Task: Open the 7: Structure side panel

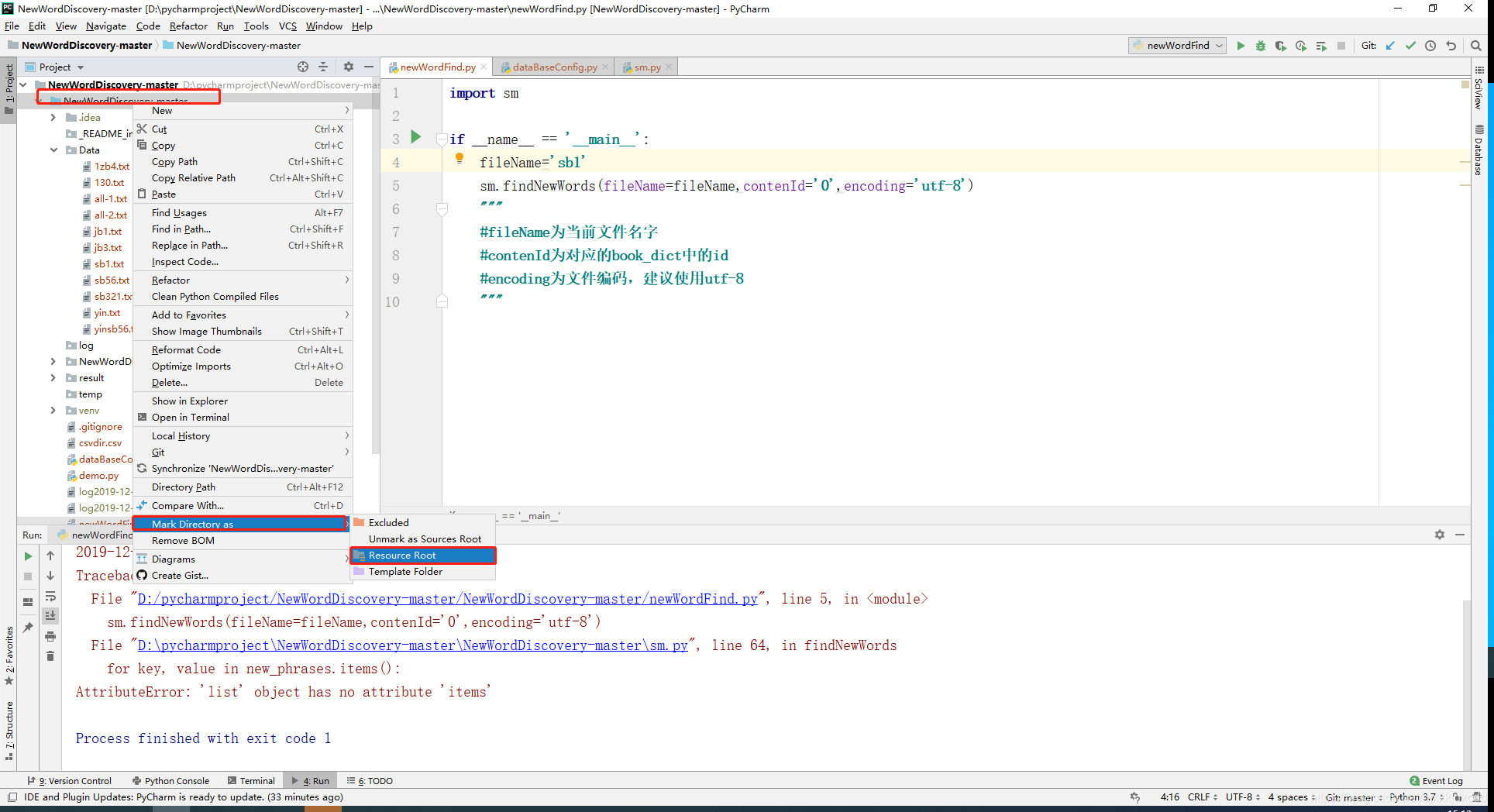Action: [9, 730]
